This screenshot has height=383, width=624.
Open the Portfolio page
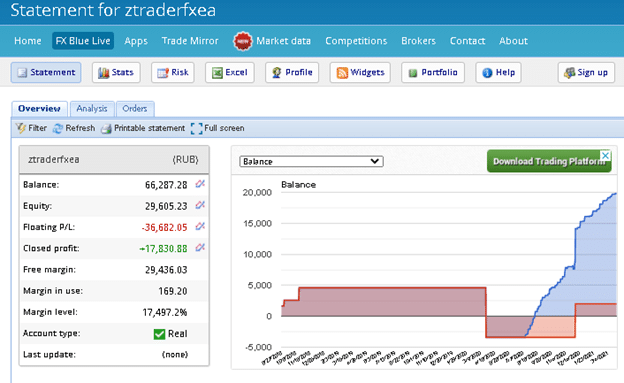(x=433, y=72)
